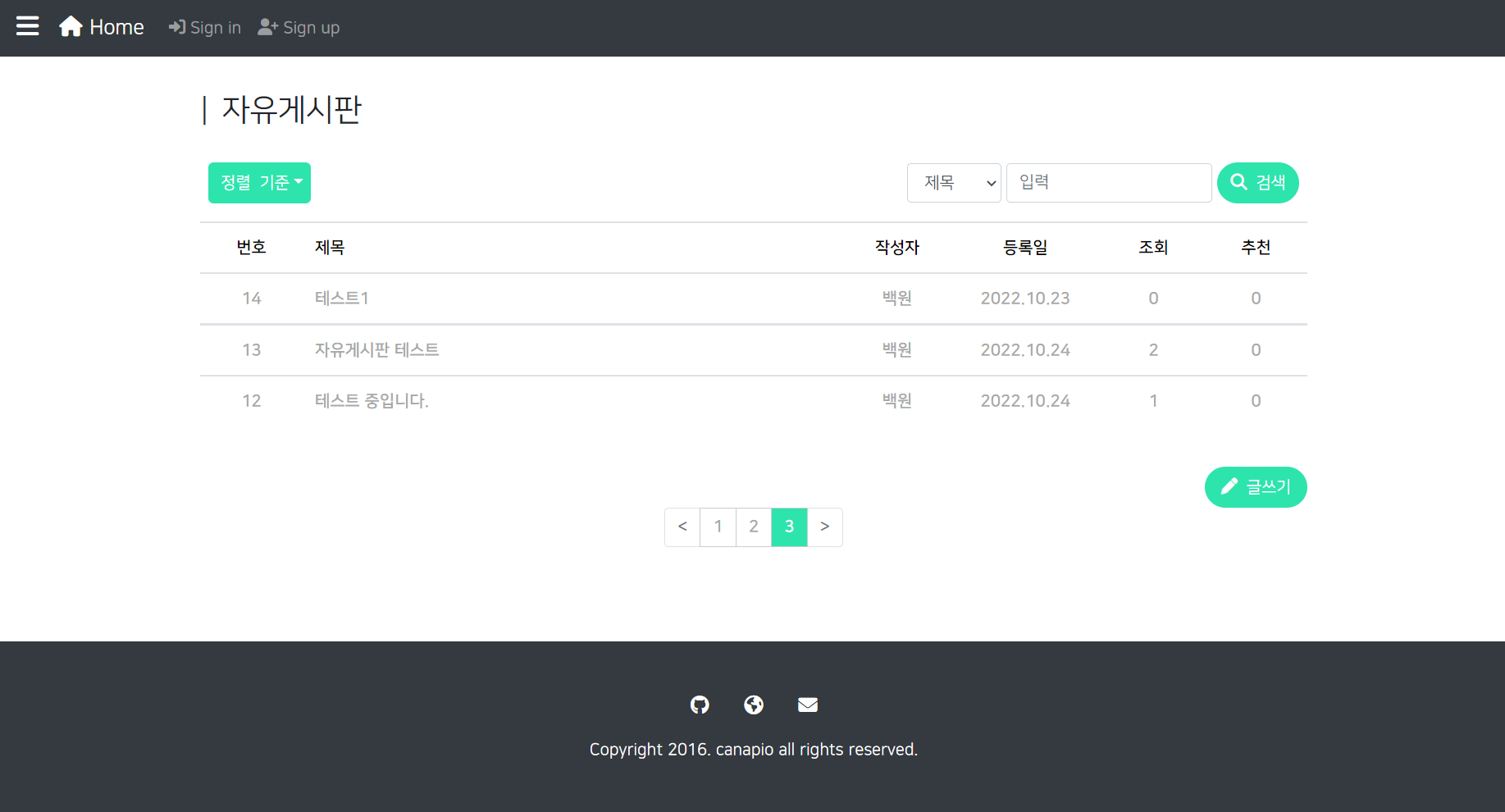Viewport: 1505px width, 812px height.
Task: Click the 입력 search input field
Action: (x=1109, y=183)
